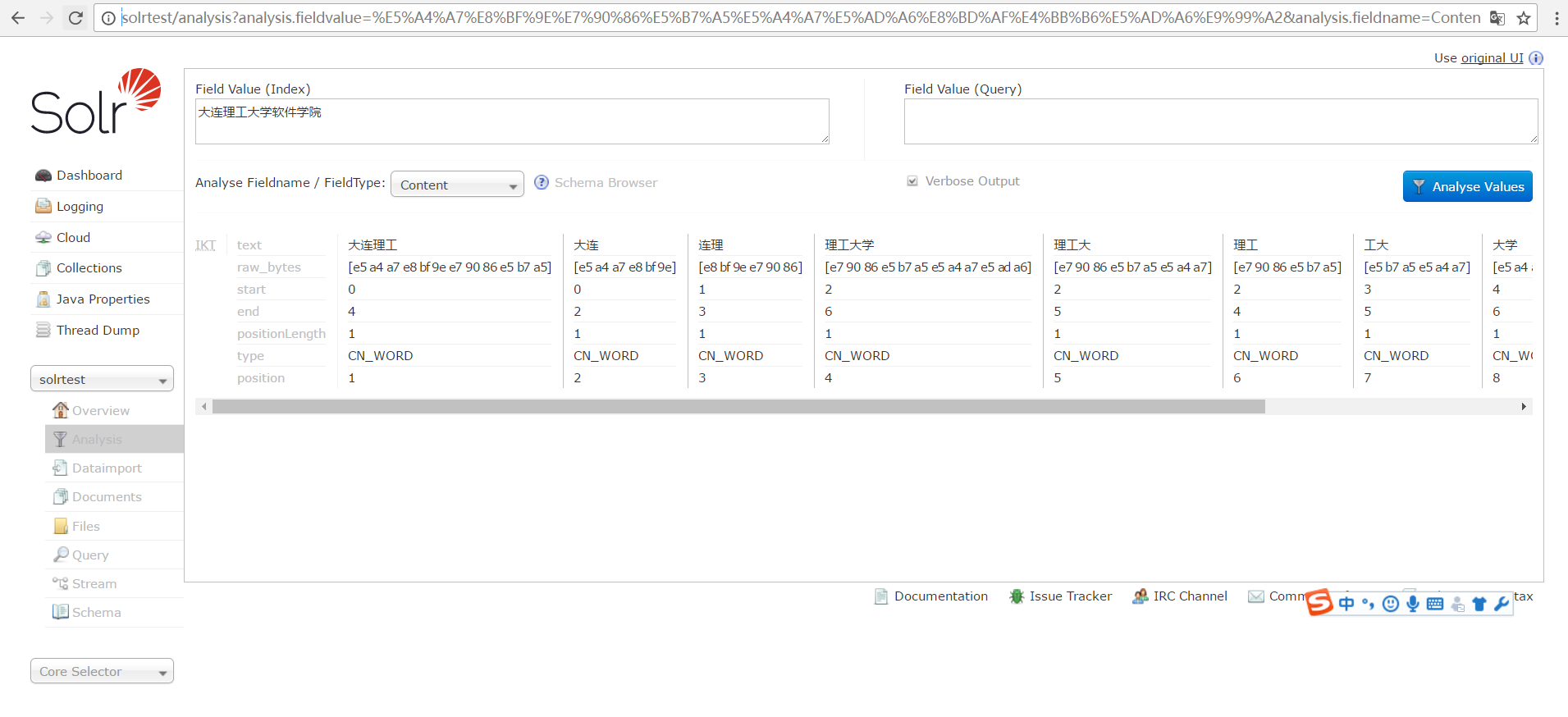Screen dimensions: 1568x717
Task: Open the Documentation footer link
Action: pos(940,596)
